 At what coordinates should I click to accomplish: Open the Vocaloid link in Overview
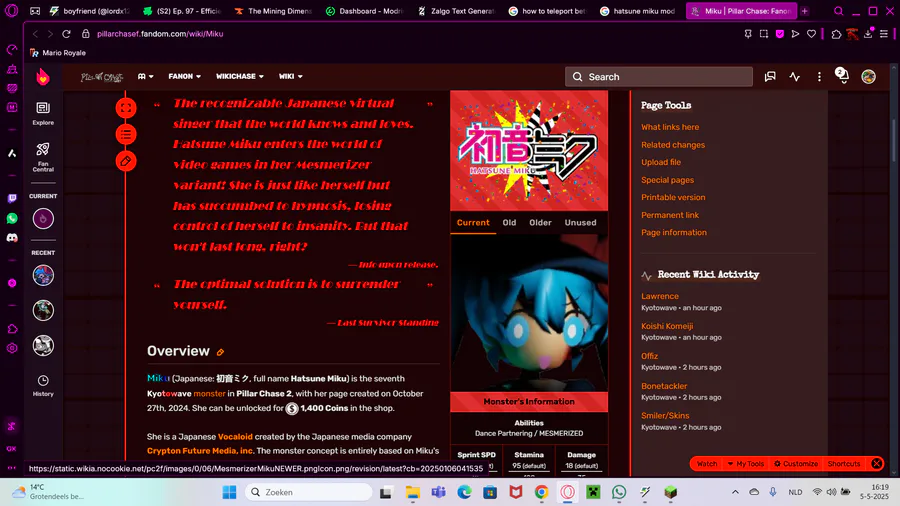coord(235,437)
